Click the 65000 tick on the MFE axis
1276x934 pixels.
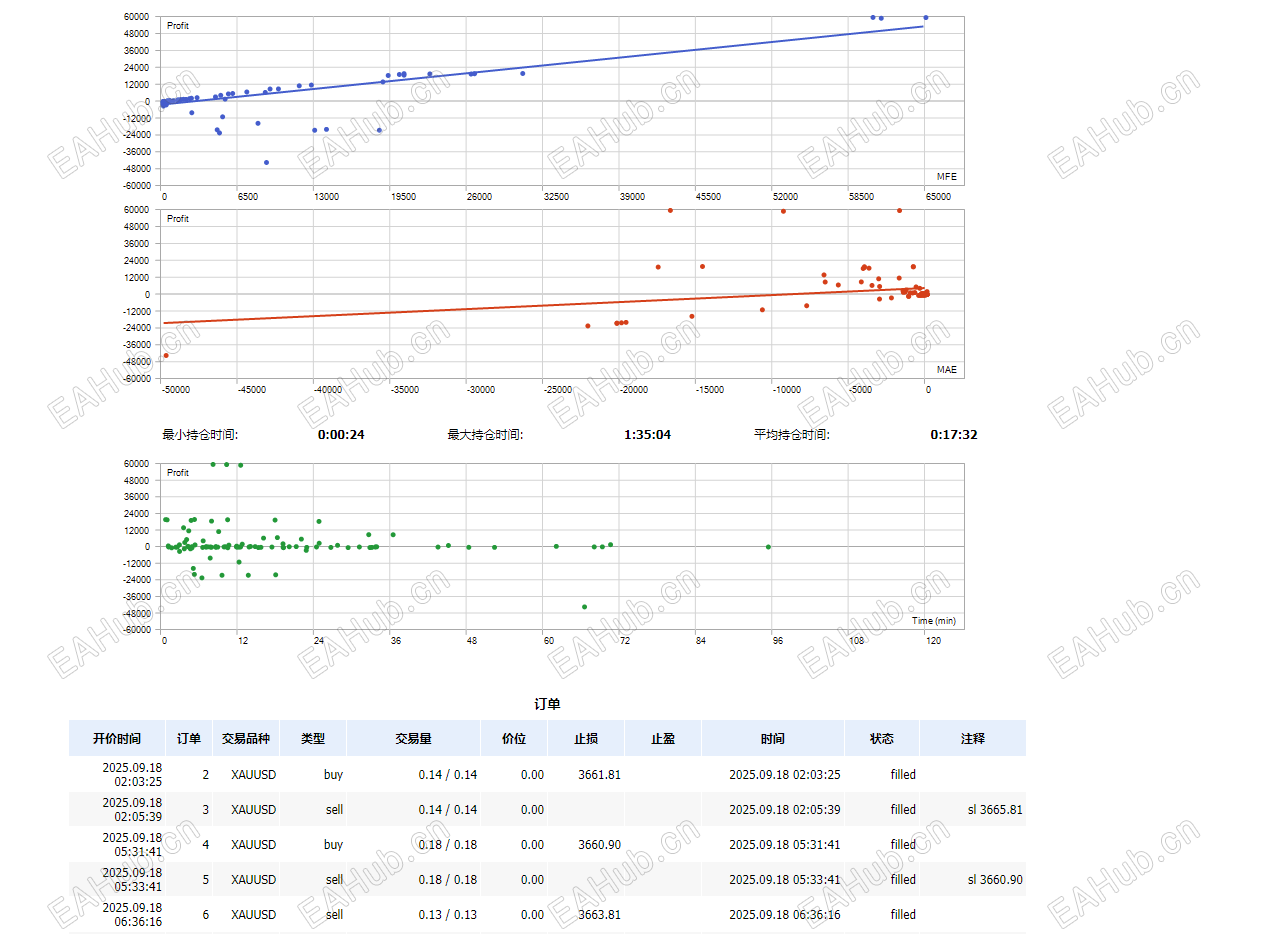(938, 197)
